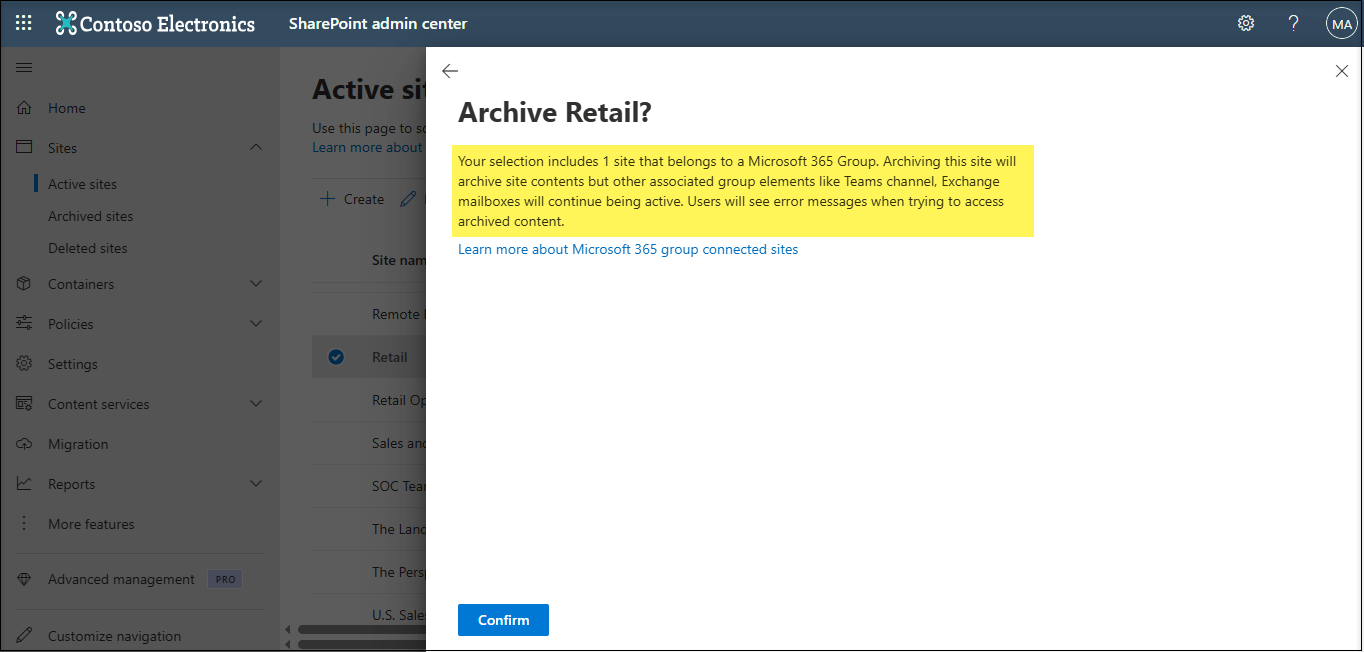
Task: Expand the Reports section
Action: tap(256, 483)
